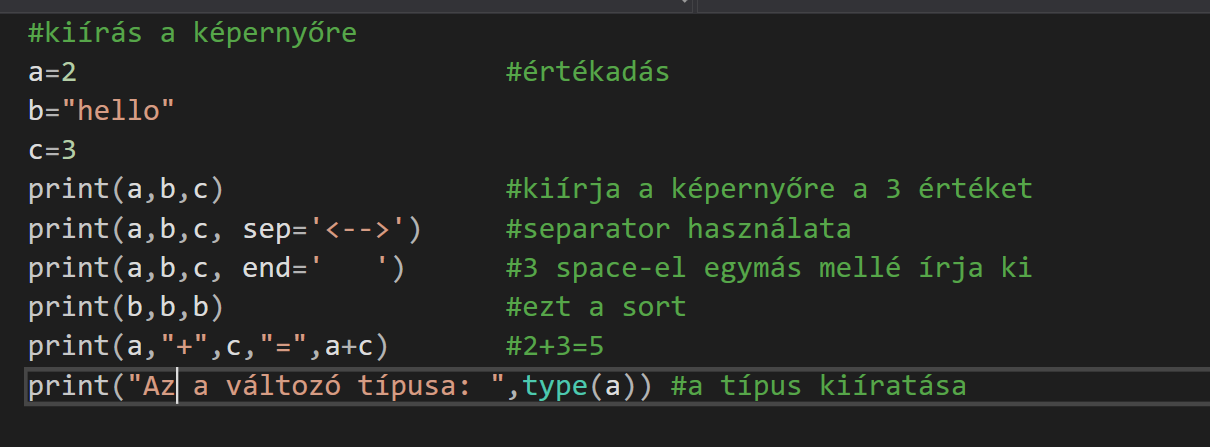
Task: Place cursor on the 'a=2' assignment
Action: click(52, 73)
